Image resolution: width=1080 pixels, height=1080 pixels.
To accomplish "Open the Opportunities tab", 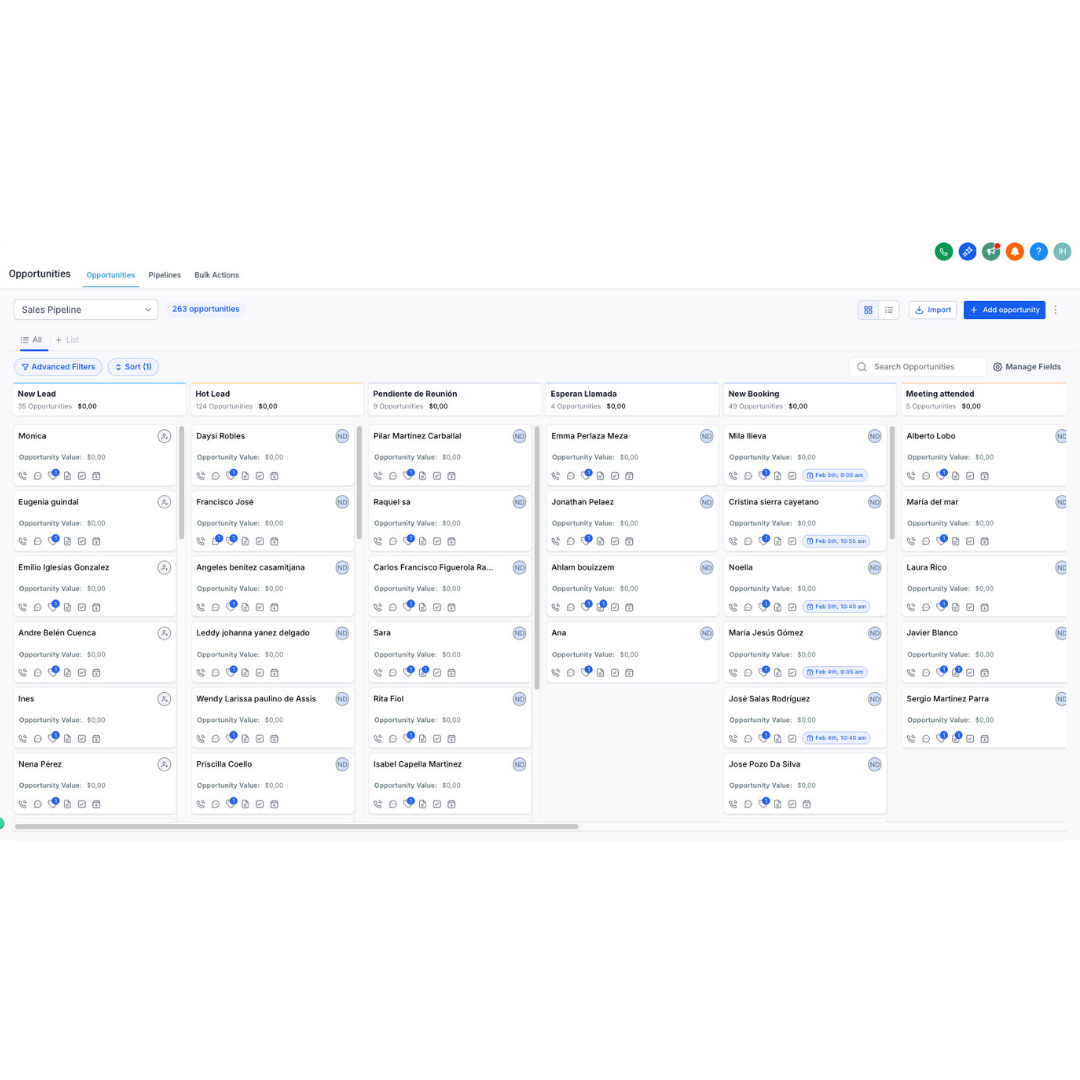I will pos(110,275).
